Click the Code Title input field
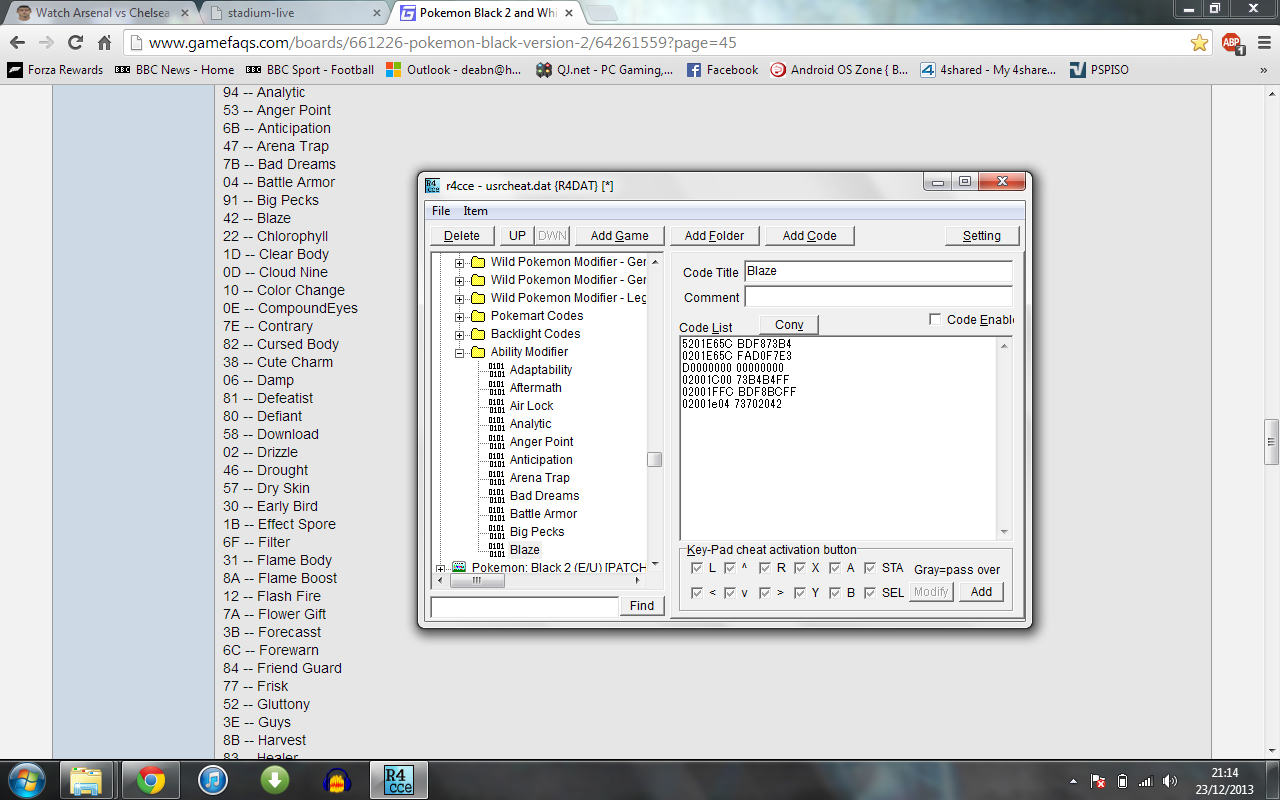Image resolution: width=1280 pixels, height=800 pixels. click(878, 272)
